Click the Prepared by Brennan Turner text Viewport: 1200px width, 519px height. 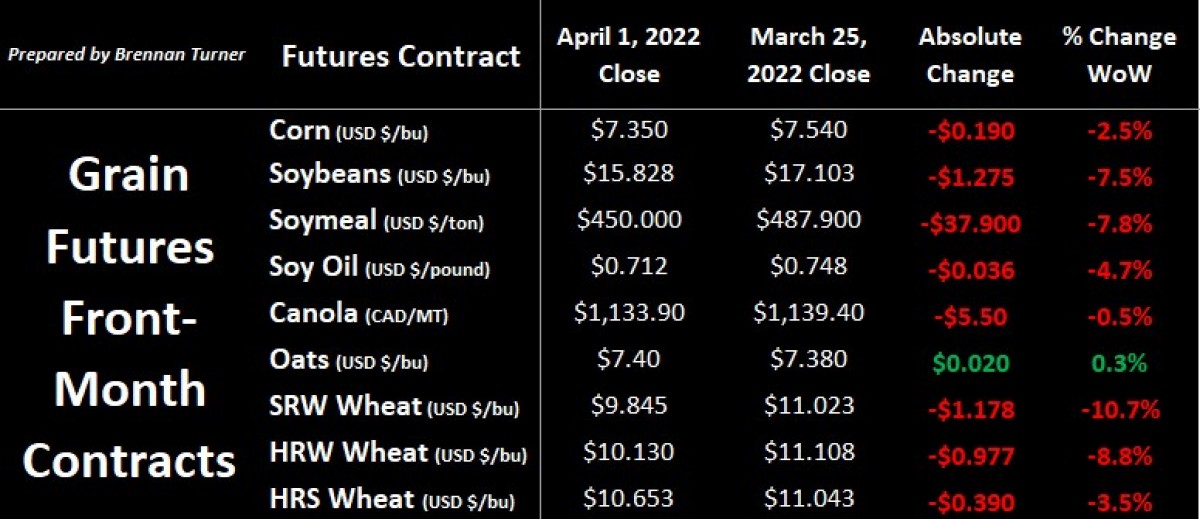click(x=126, y=54)
